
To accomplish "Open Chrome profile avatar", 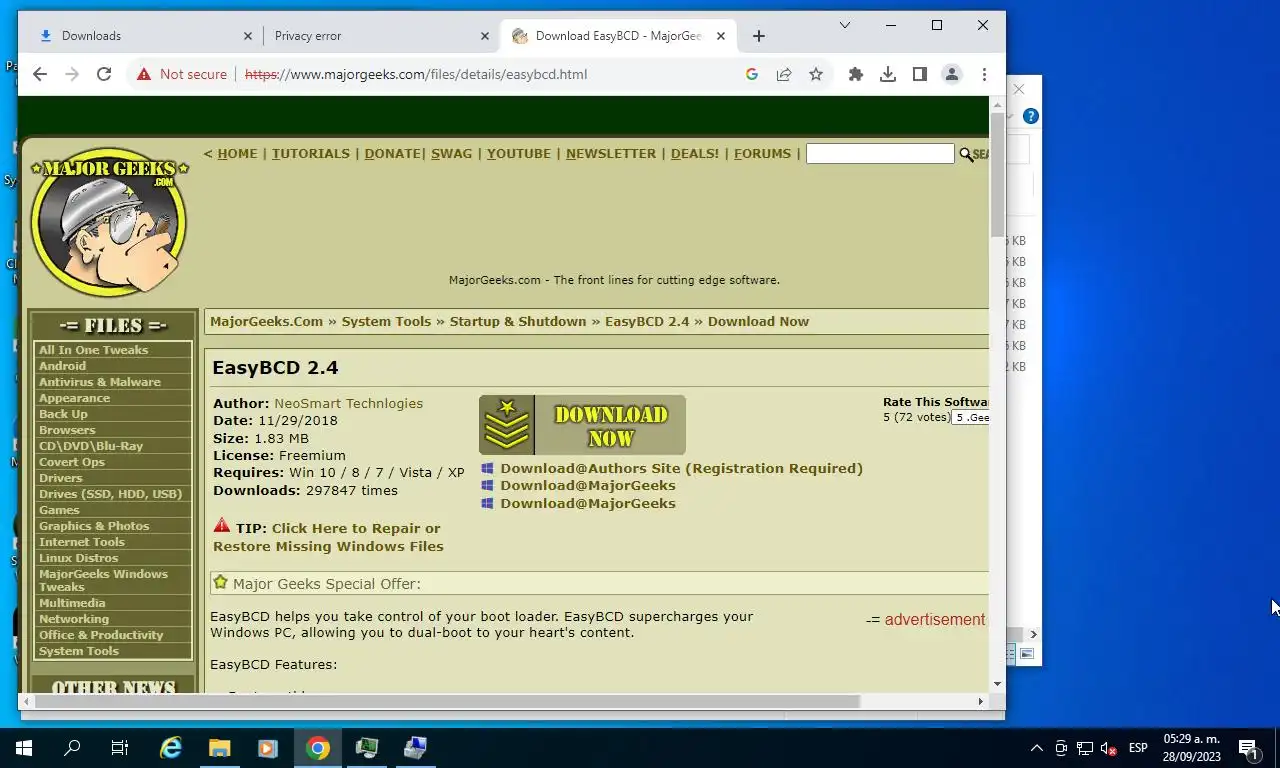I will click(952, 74).
